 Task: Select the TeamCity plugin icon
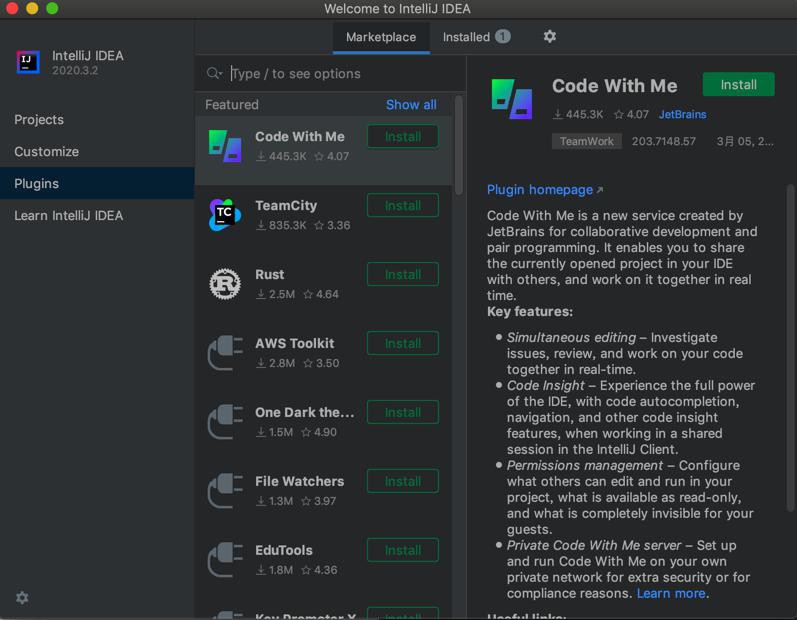click(225, 215)
